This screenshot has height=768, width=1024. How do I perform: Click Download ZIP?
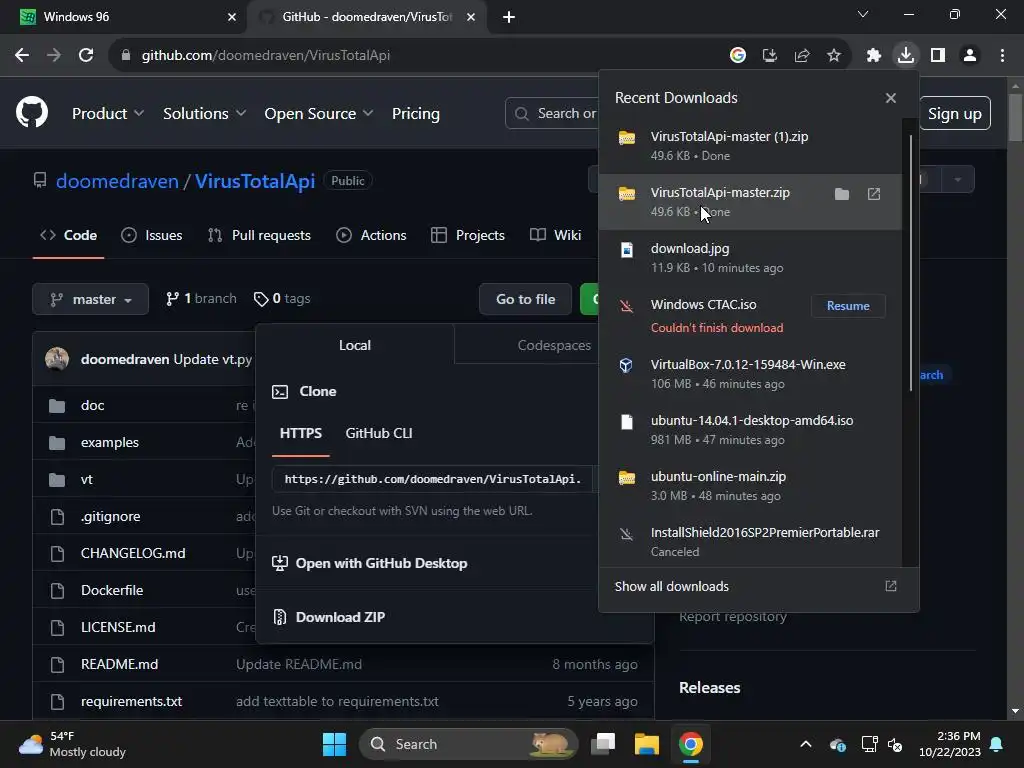pos(340,617)
